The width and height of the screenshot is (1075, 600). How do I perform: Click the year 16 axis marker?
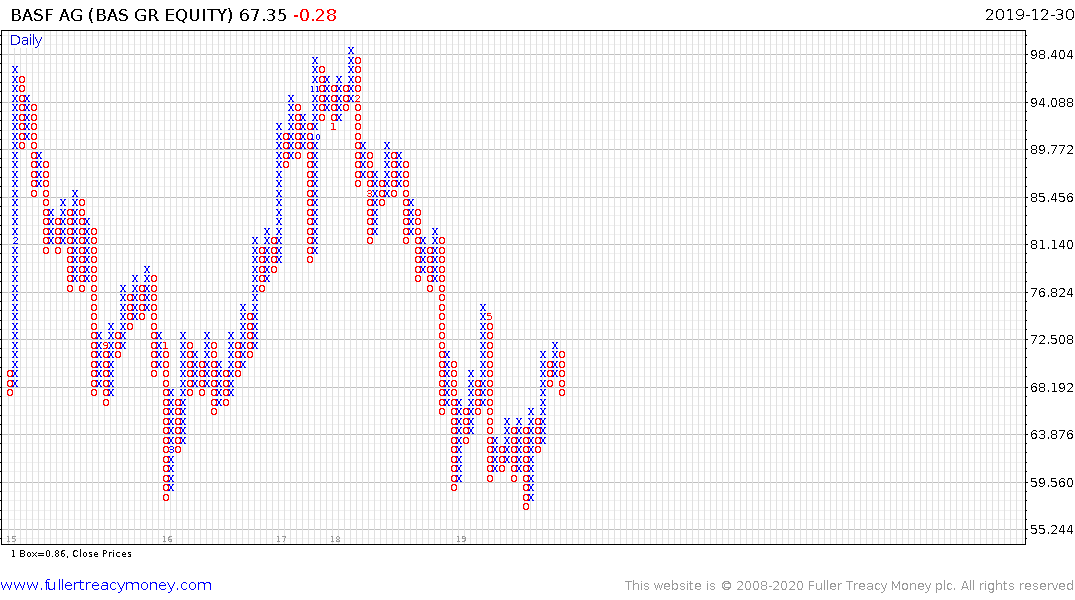pos(167,539)
